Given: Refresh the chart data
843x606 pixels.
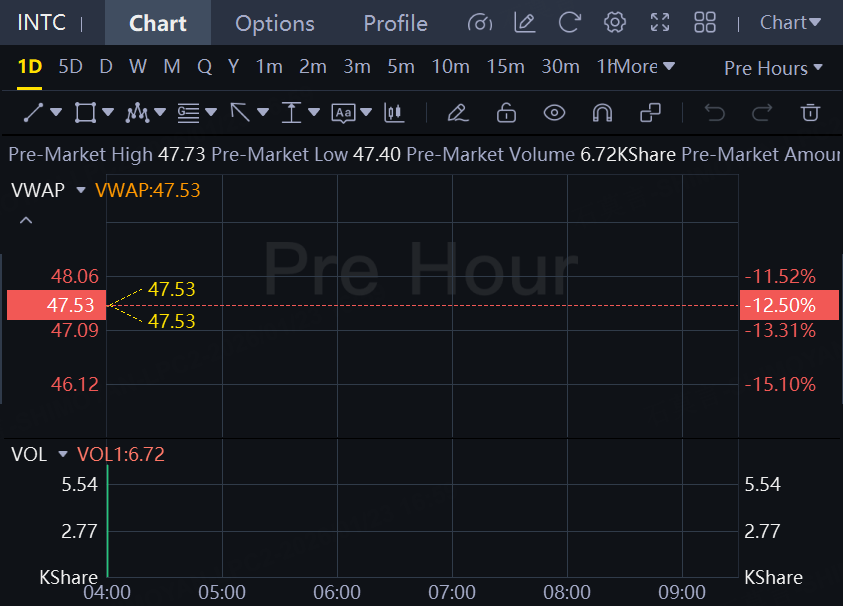Looking at the screenshot, I should 570,23.
